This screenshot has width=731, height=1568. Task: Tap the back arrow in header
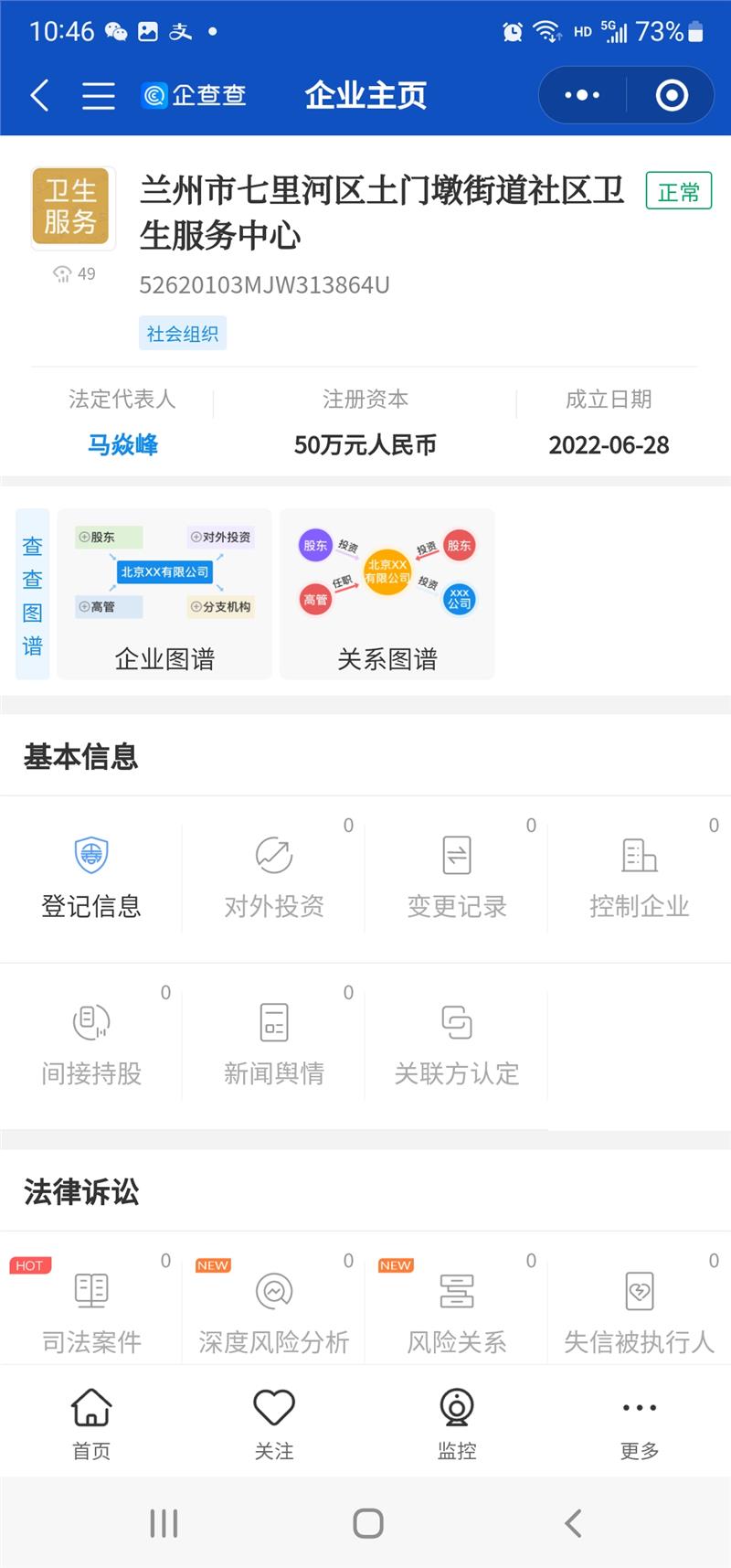[39, 95]
